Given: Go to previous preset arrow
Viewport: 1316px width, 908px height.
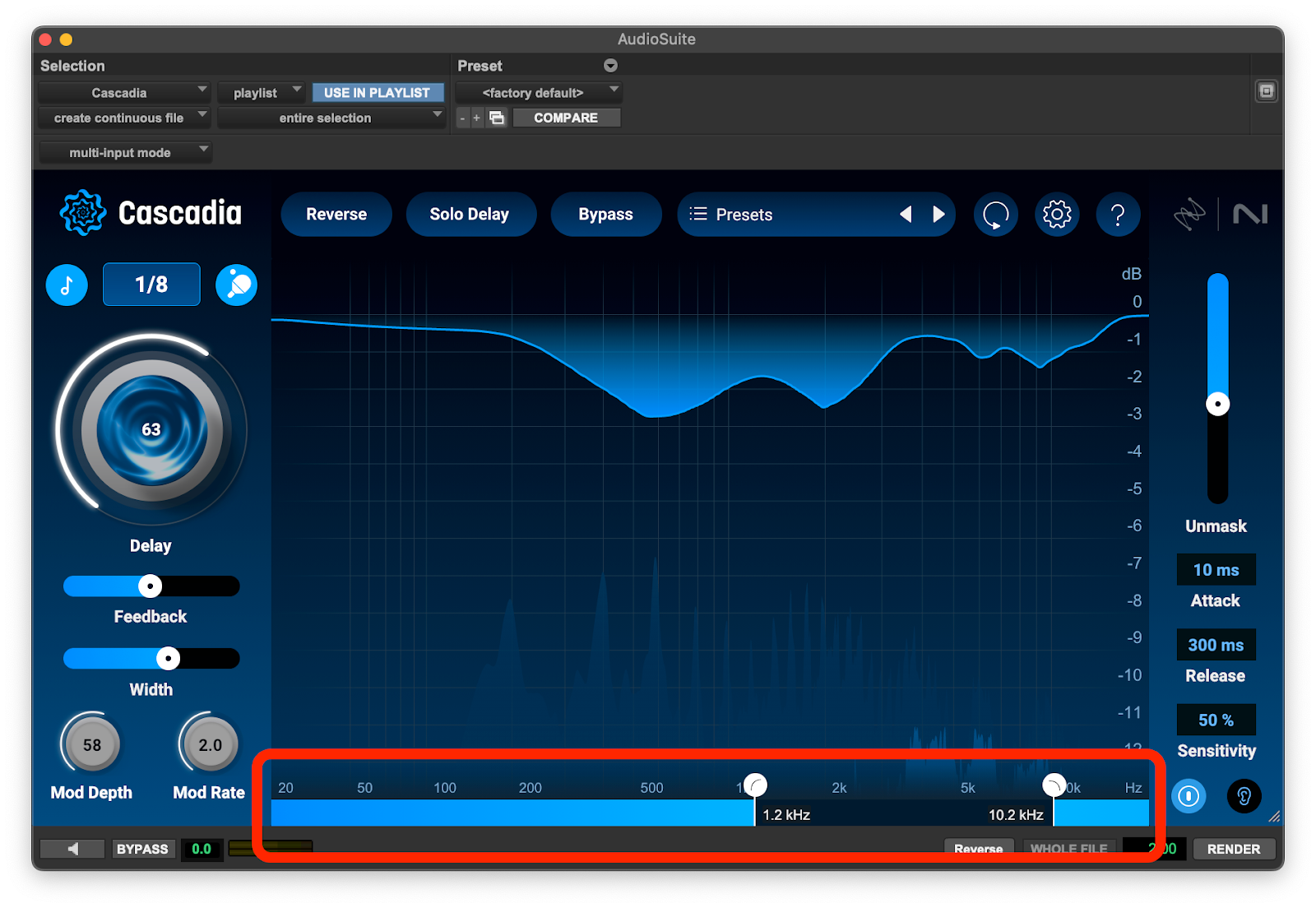Looking at the screenshot, I should (906, 215).
